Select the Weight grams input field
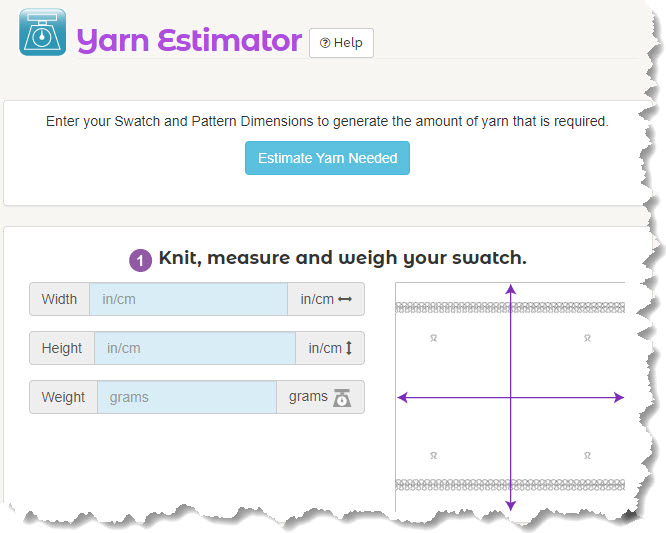The height and width of the screenshot is (533, 666). click(186, 397)
